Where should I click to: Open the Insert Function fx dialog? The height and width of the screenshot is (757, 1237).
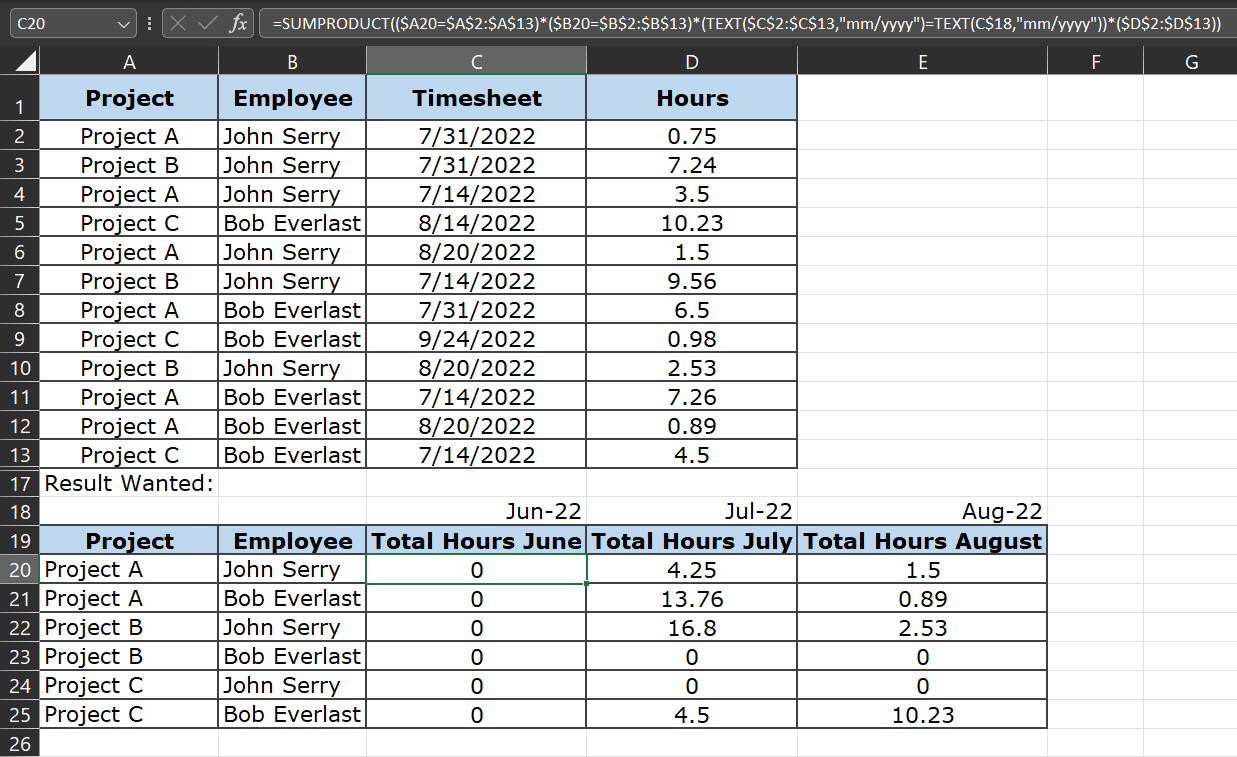point(237,23)
